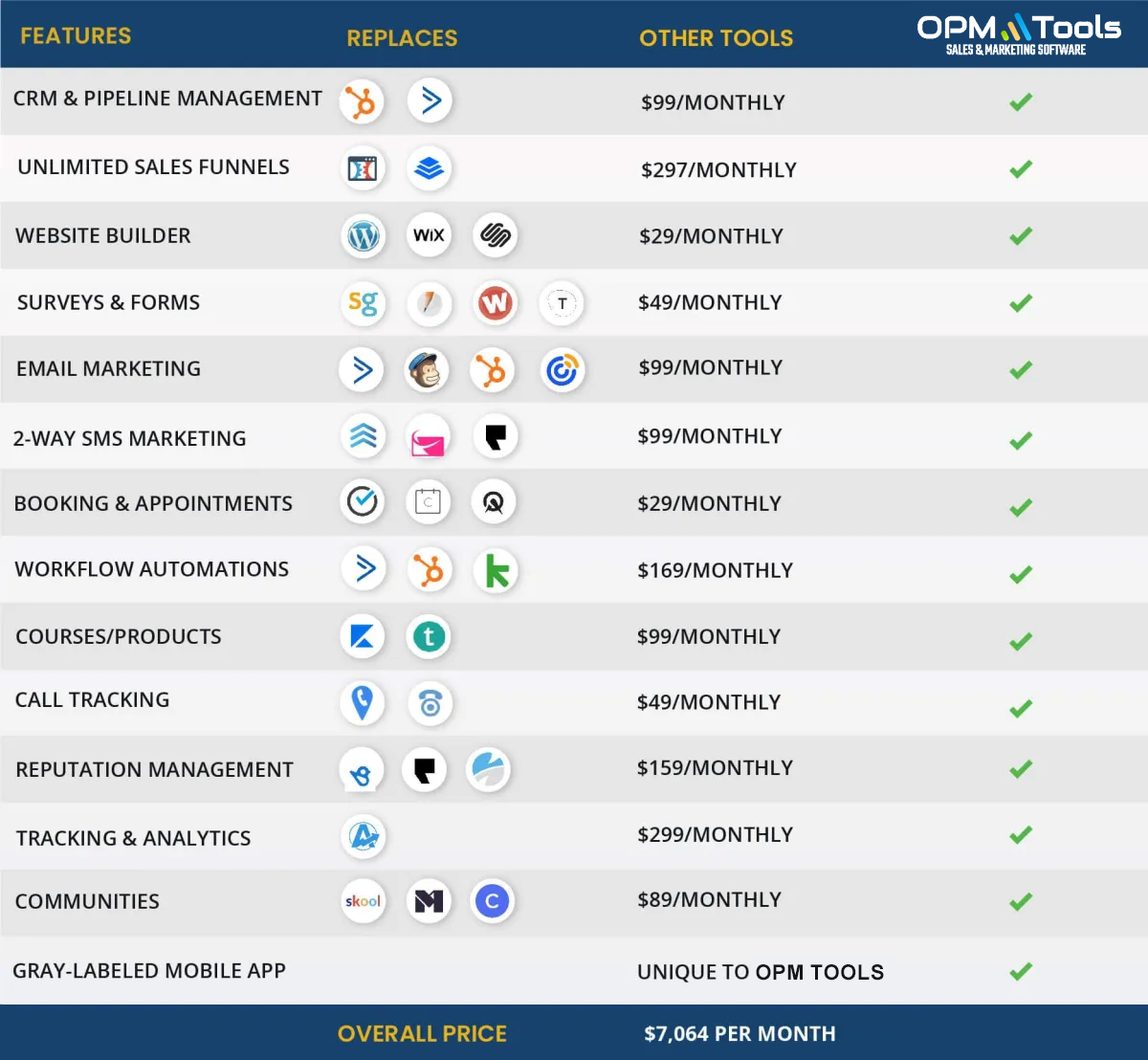Click the OPM Tools logo in header
The height and width of the screenshot is (1060, 1148).
[x=1019, y=34]
